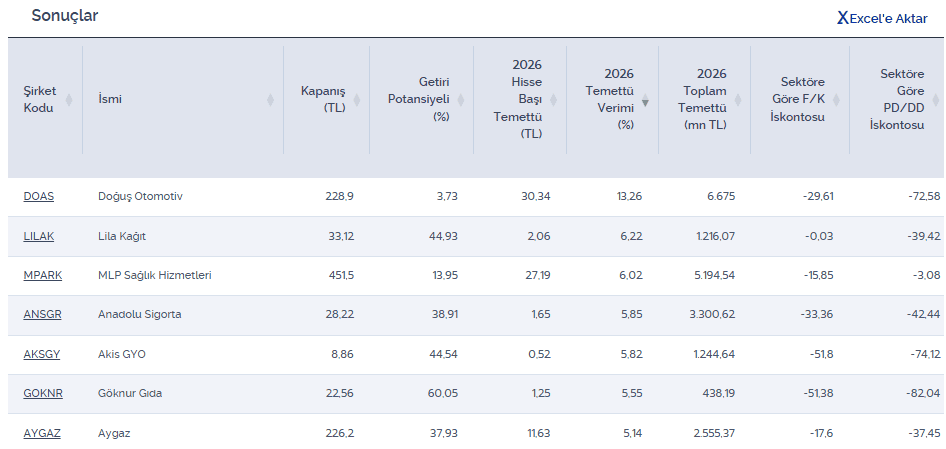Open the GOKNR stock code link
This screenshot has width=946, height=449.
[43, 394]
